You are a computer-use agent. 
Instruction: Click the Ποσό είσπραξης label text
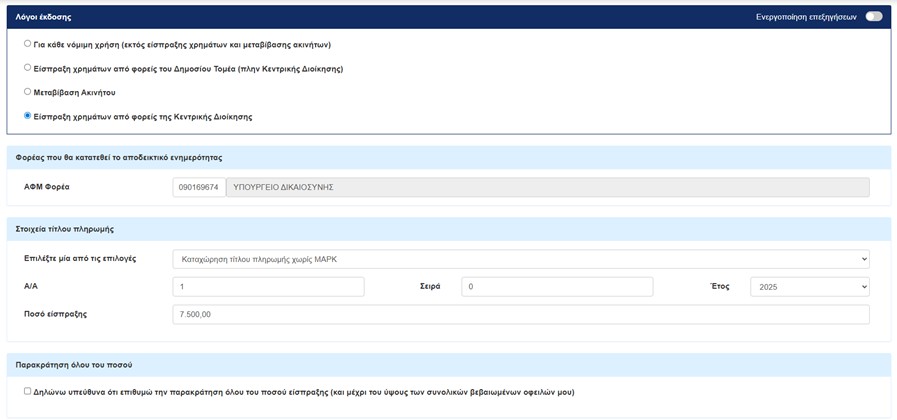pyautogui.click(x=56, y=315)
